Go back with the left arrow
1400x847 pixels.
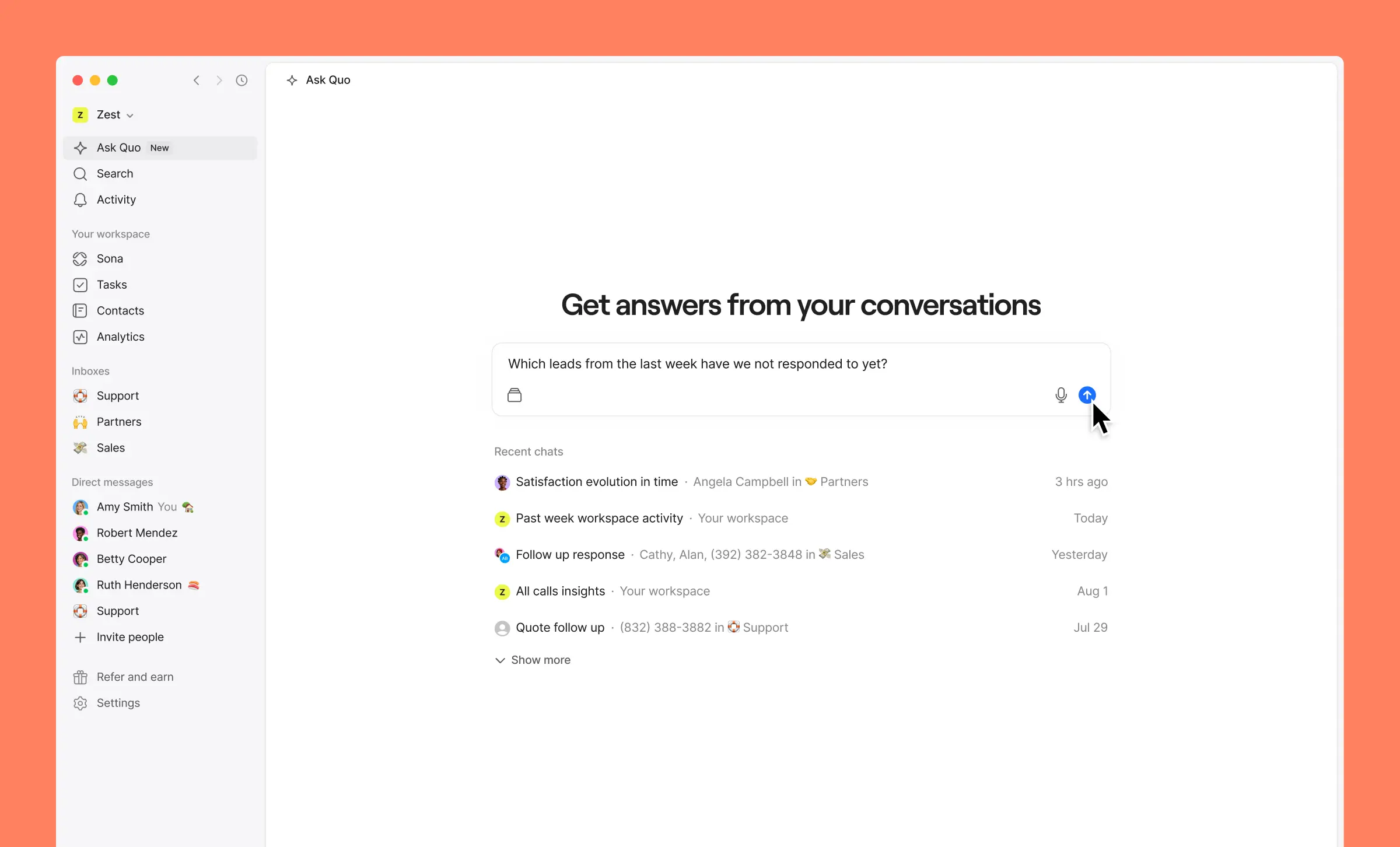click(x=197, y=80)
